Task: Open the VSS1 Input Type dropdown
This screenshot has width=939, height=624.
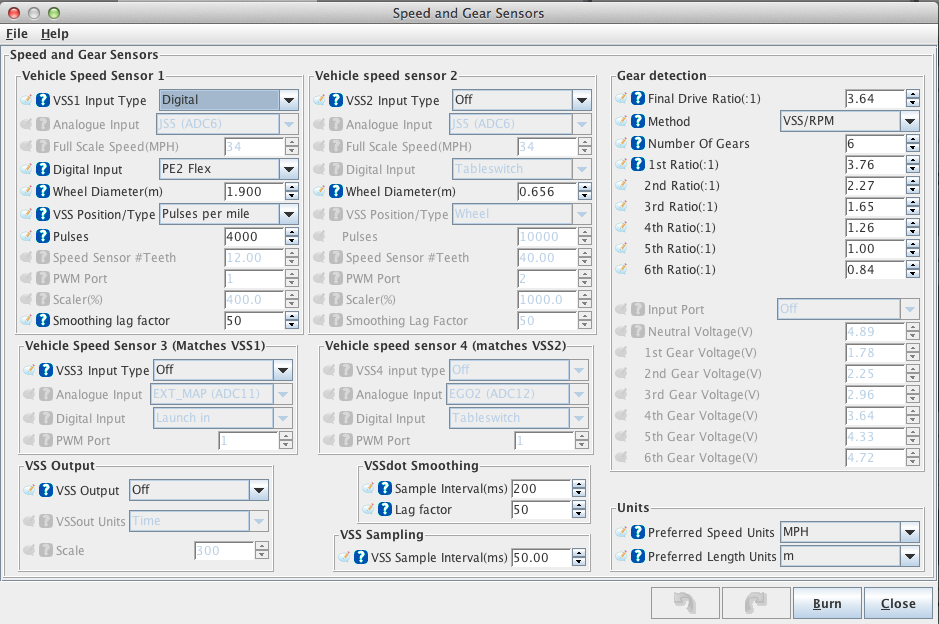Action: click(x=288, y=100)
